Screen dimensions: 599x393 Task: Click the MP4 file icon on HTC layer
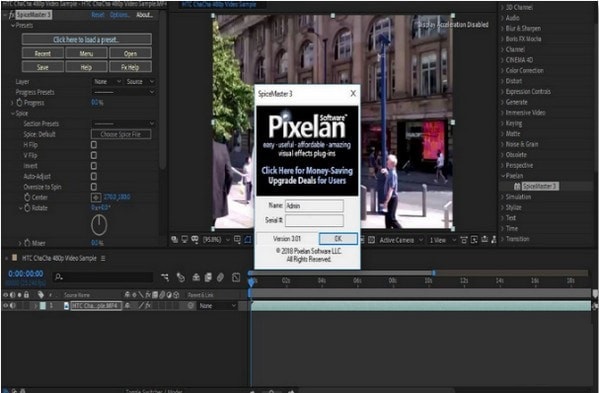tap(66, 306)
